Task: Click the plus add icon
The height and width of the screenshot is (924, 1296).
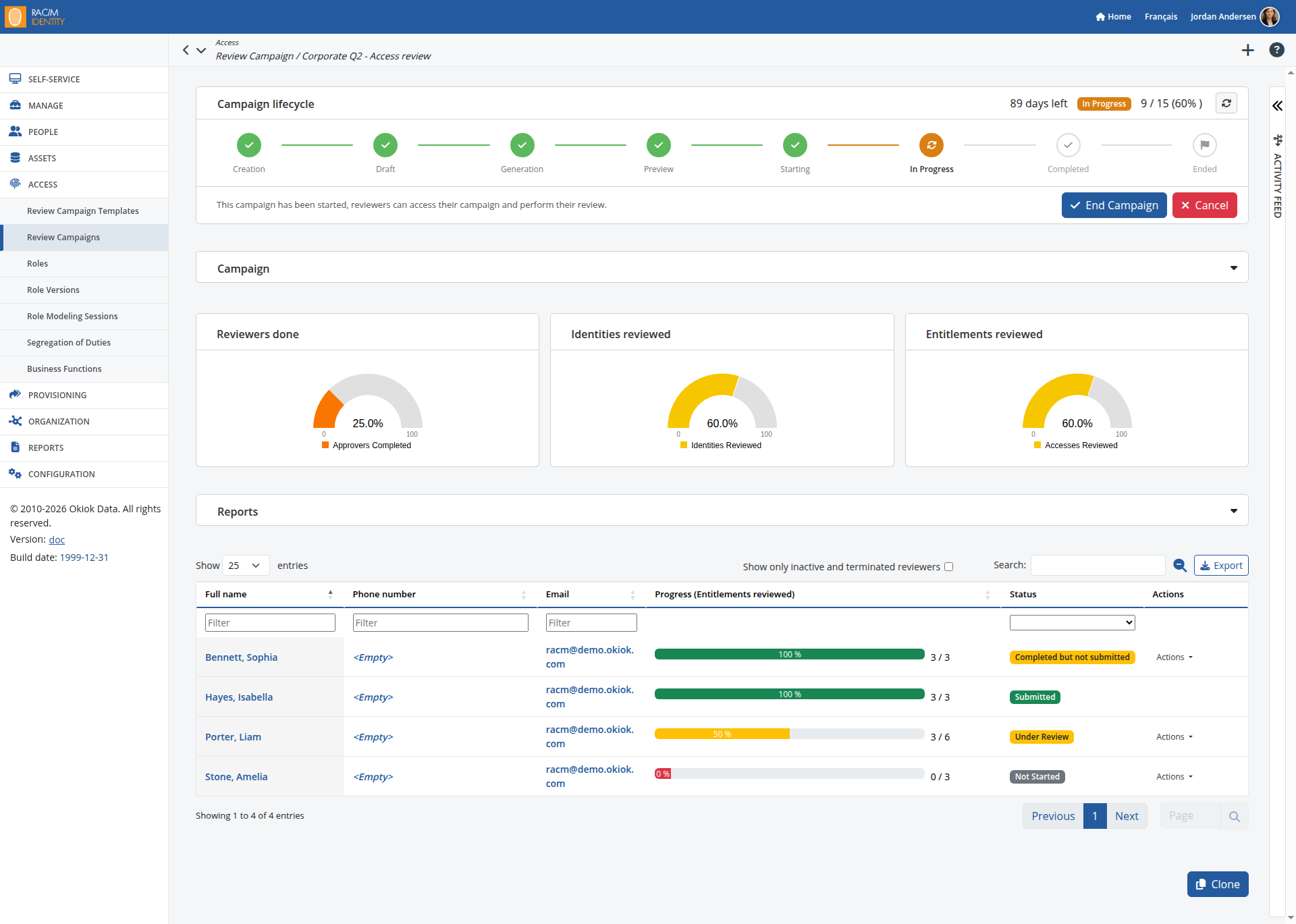Action: click(1248, 50)
